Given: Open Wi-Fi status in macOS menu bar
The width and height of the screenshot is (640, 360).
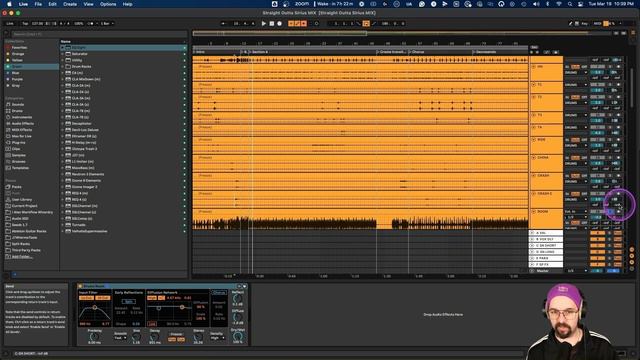Looking at the screenshot, I should click(559, 4).
